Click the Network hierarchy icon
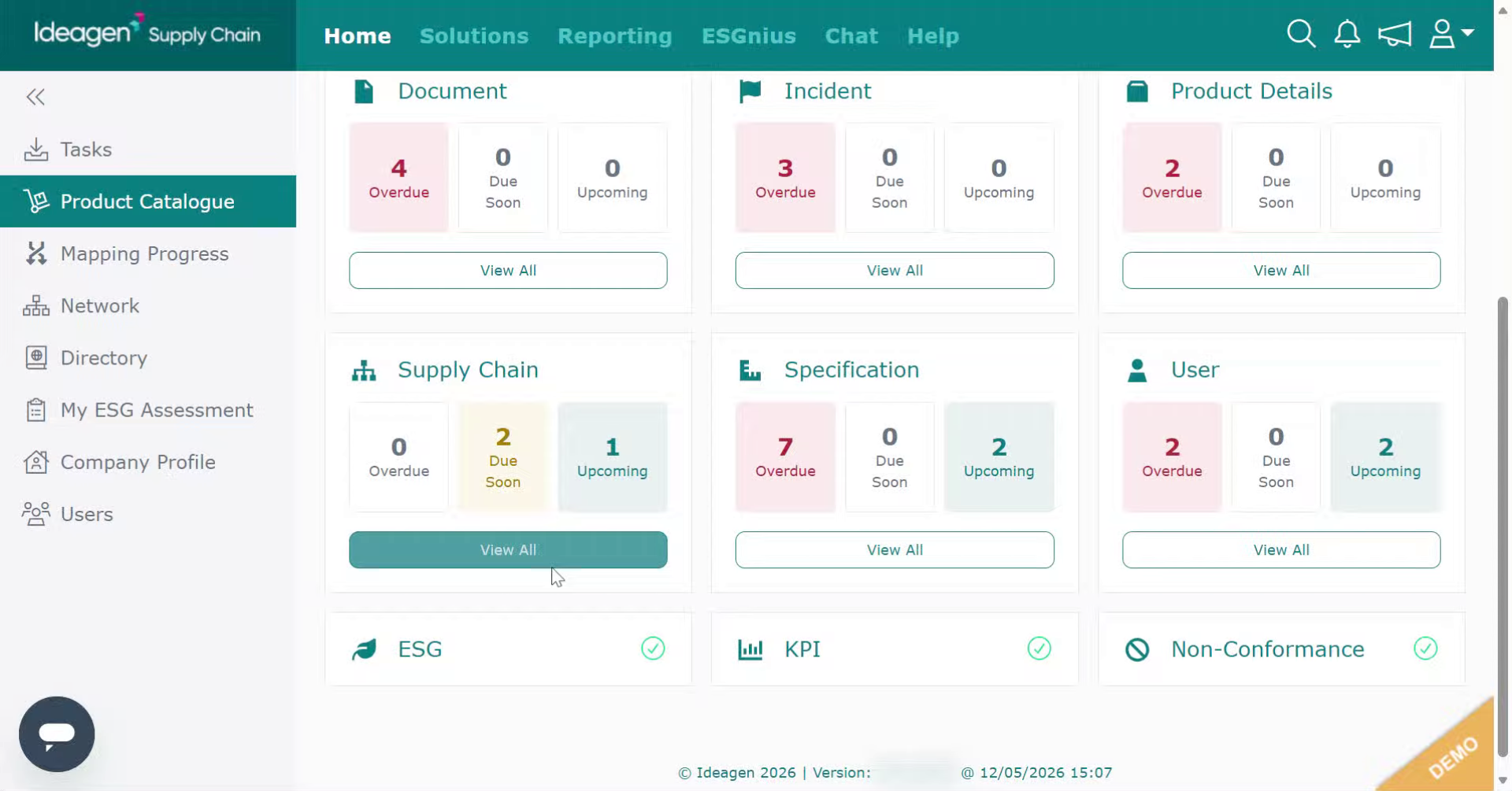1512x791 pixels. click(36, 305)
